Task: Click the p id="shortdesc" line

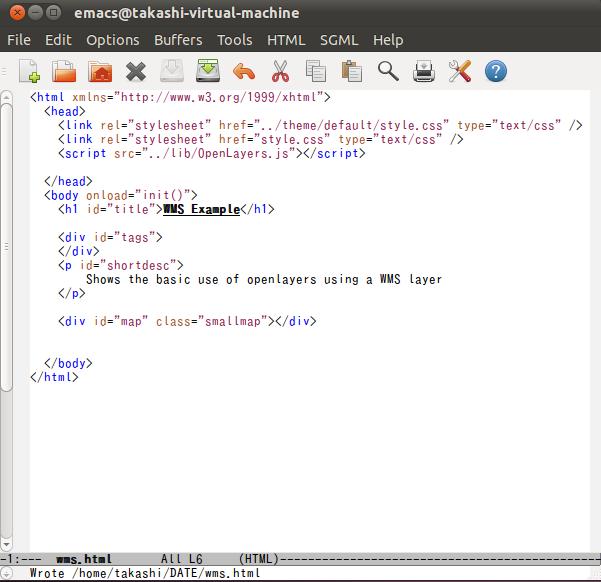Action: 121,265
